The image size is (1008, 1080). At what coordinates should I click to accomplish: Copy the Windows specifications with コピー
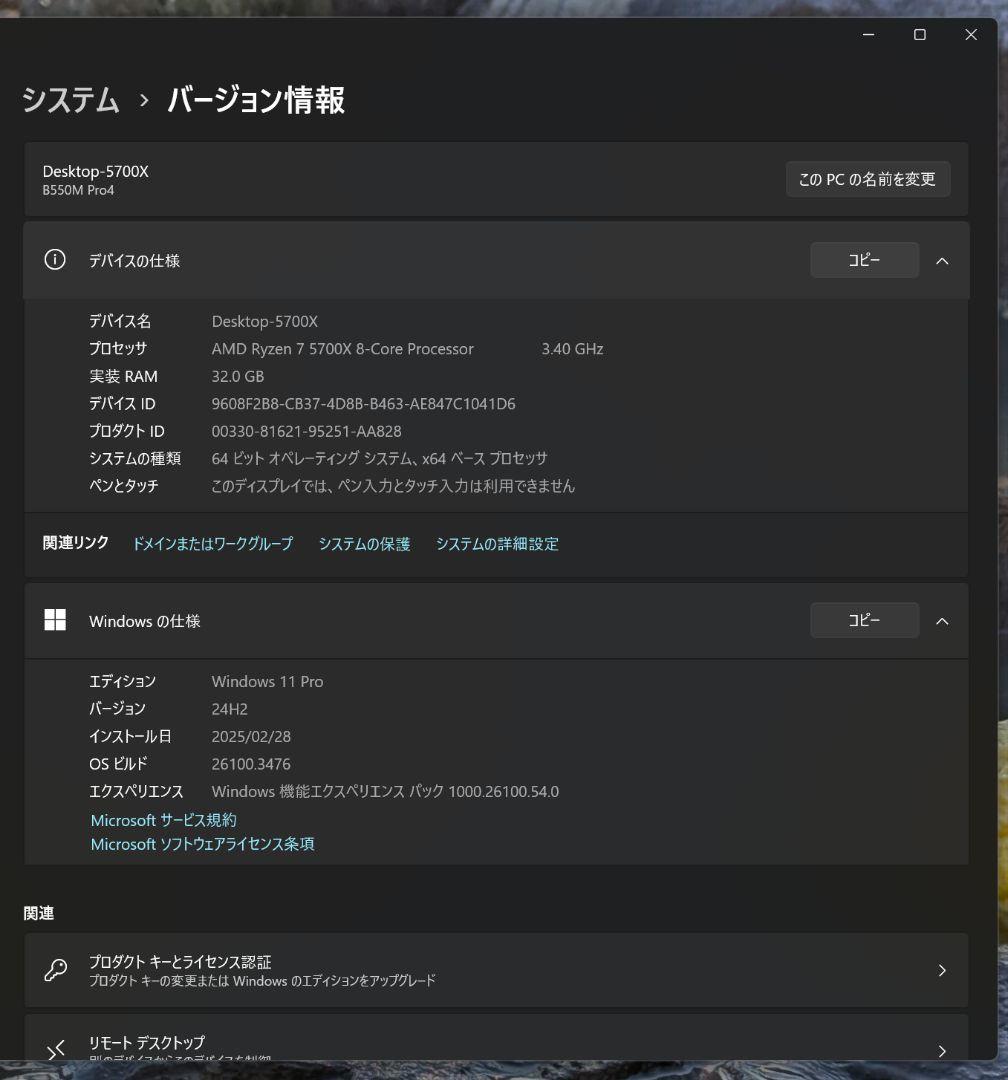[863, 620]
